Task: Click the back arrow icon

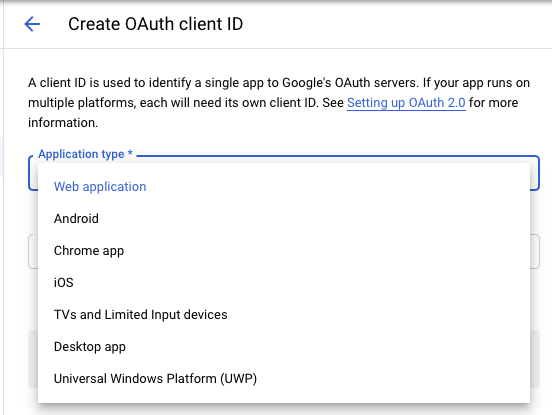Action: 32,24
